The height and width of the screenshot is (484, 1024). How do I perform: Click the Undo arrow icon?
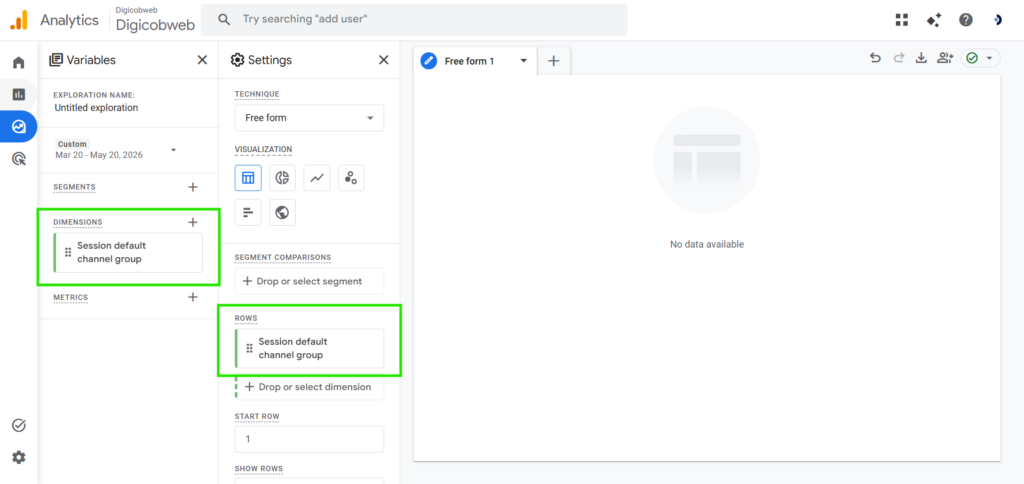click(x=875, y=58)
